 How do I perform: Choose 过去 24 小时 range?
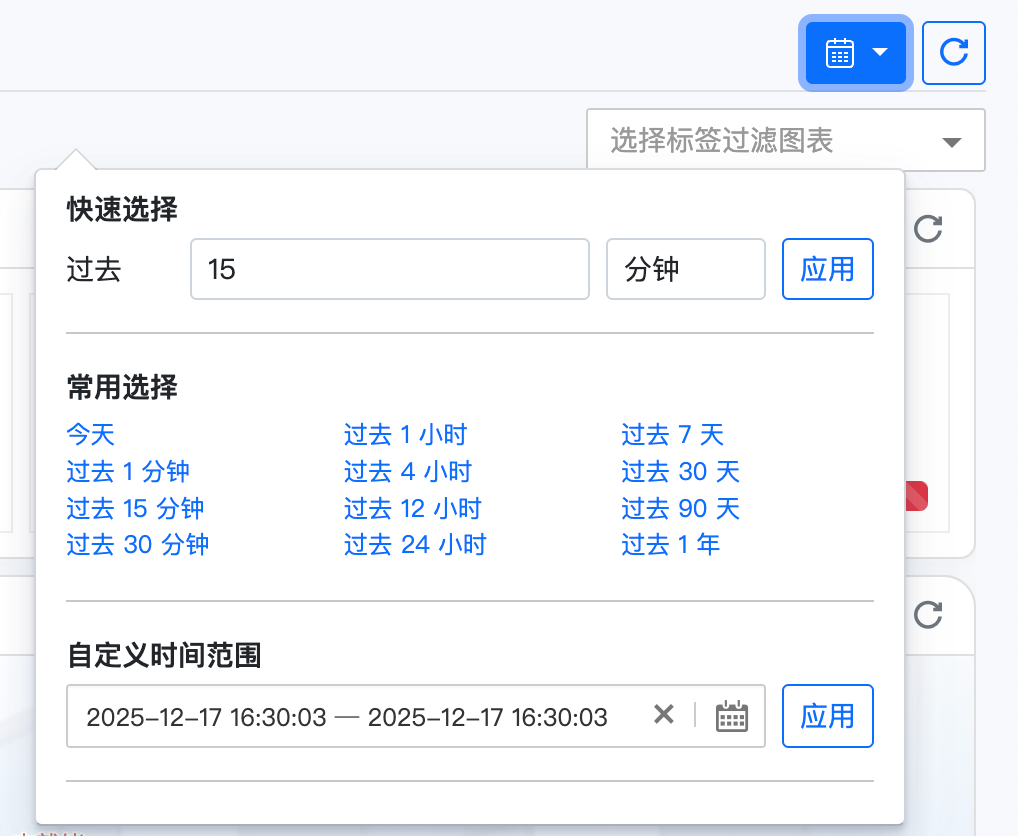click(415, 545)
